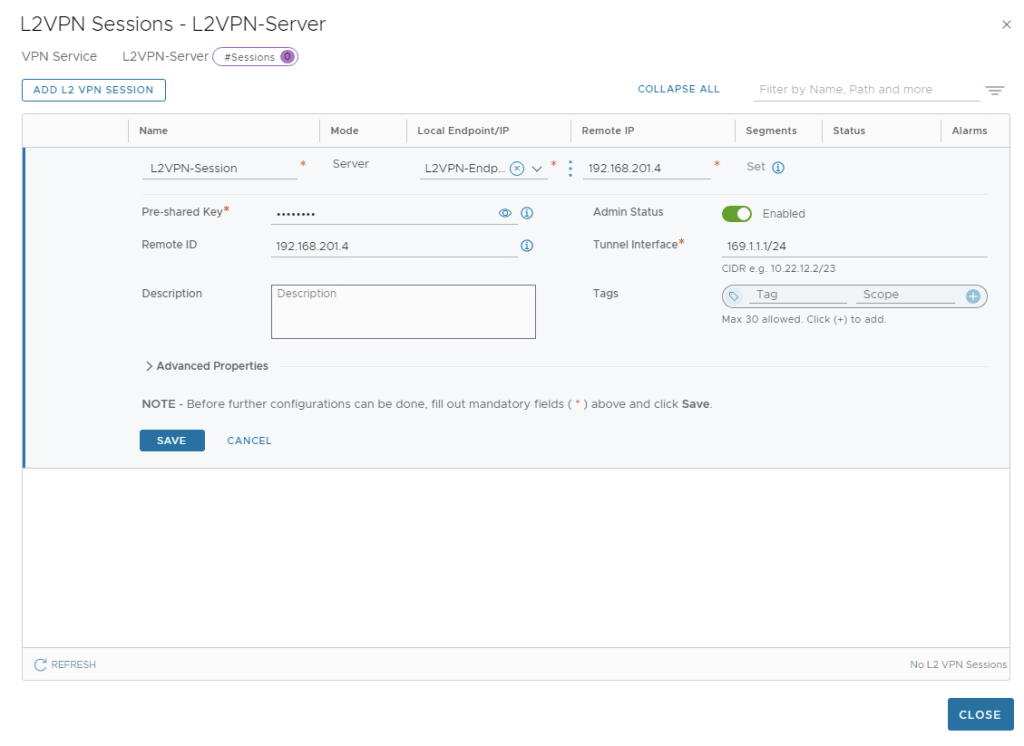
Task: Click the Status column header
Action: pyautogui.click(x=848, y=131)
